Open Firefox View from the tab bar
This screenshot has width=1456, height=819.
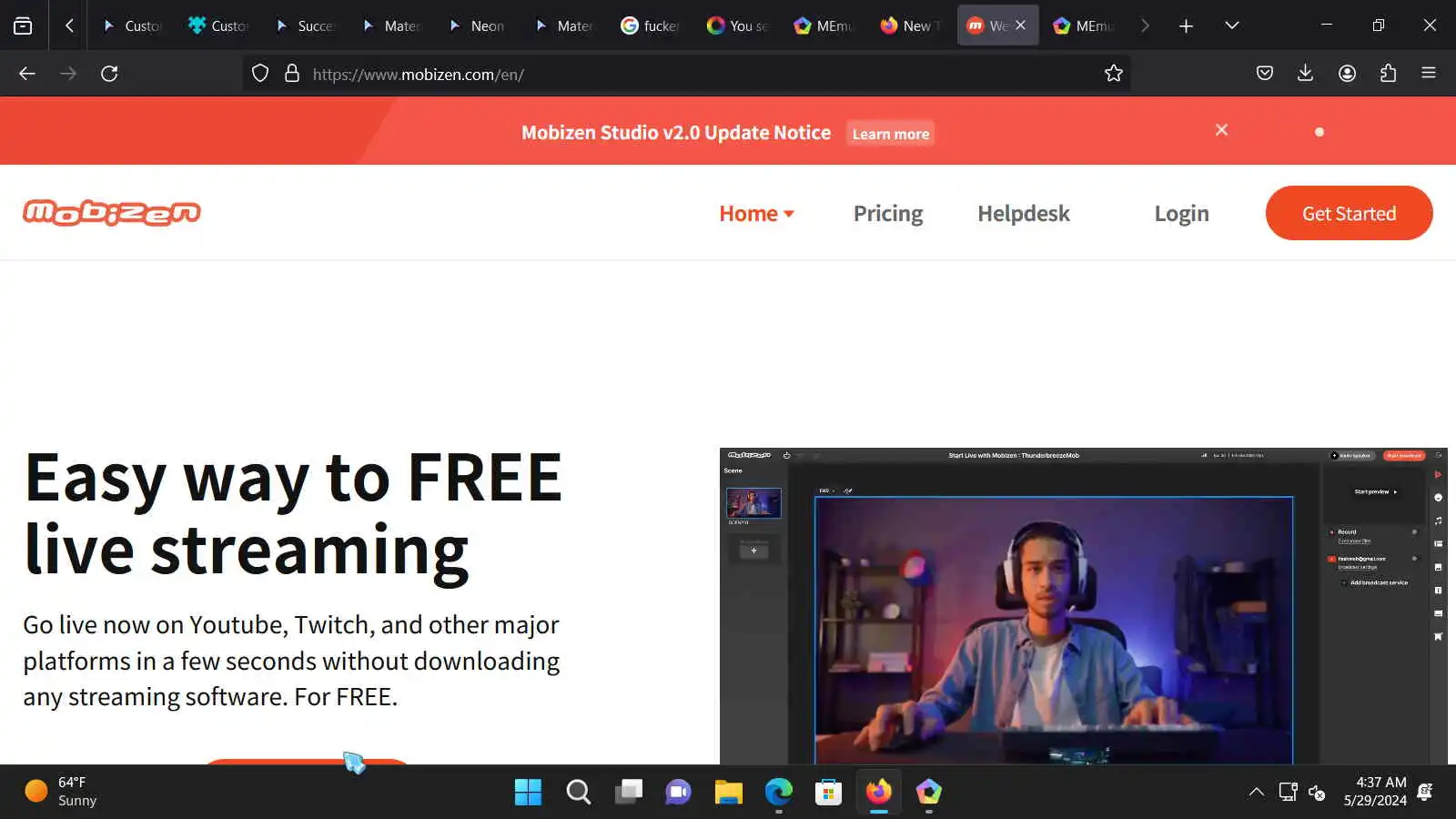(x=23, y=25)
